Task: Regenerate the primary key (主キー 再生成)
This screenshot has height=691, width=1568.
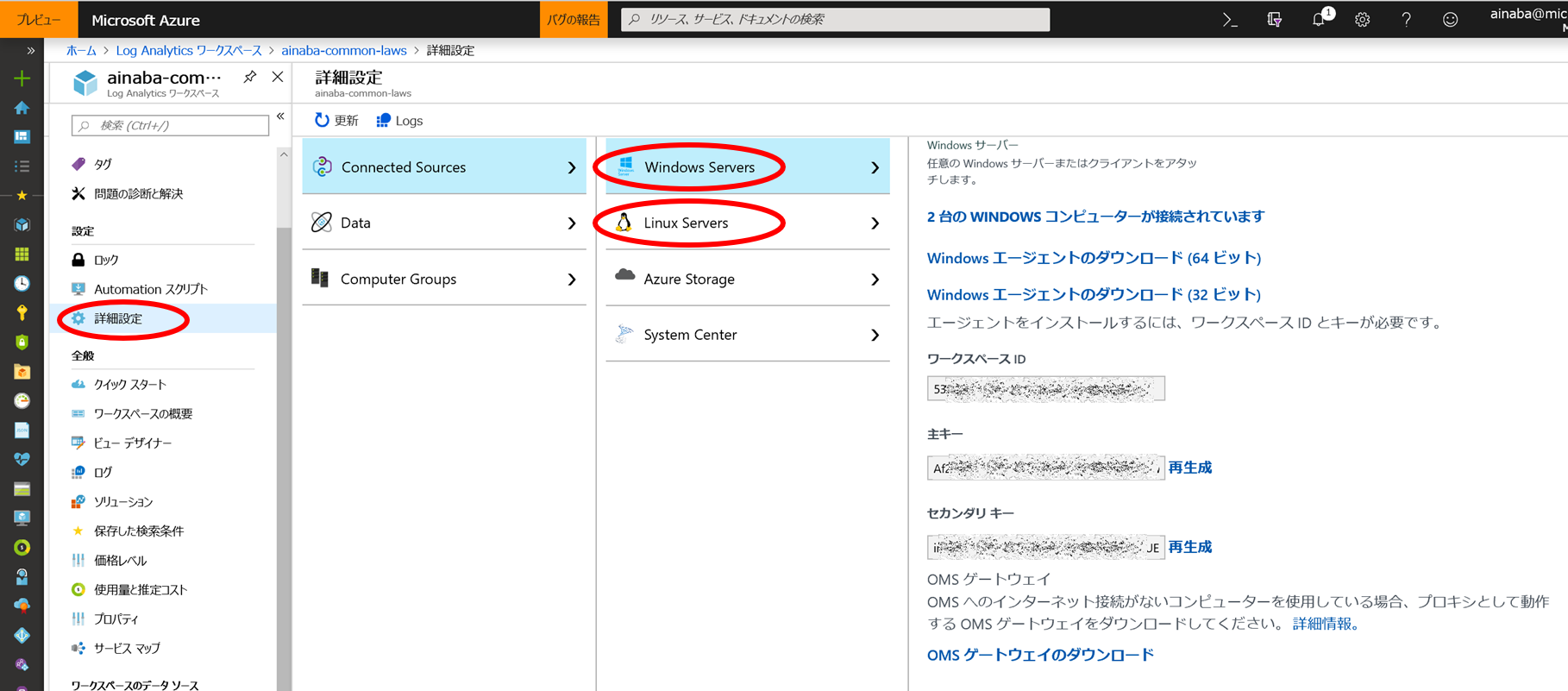Action: [x=1190, y=468]
